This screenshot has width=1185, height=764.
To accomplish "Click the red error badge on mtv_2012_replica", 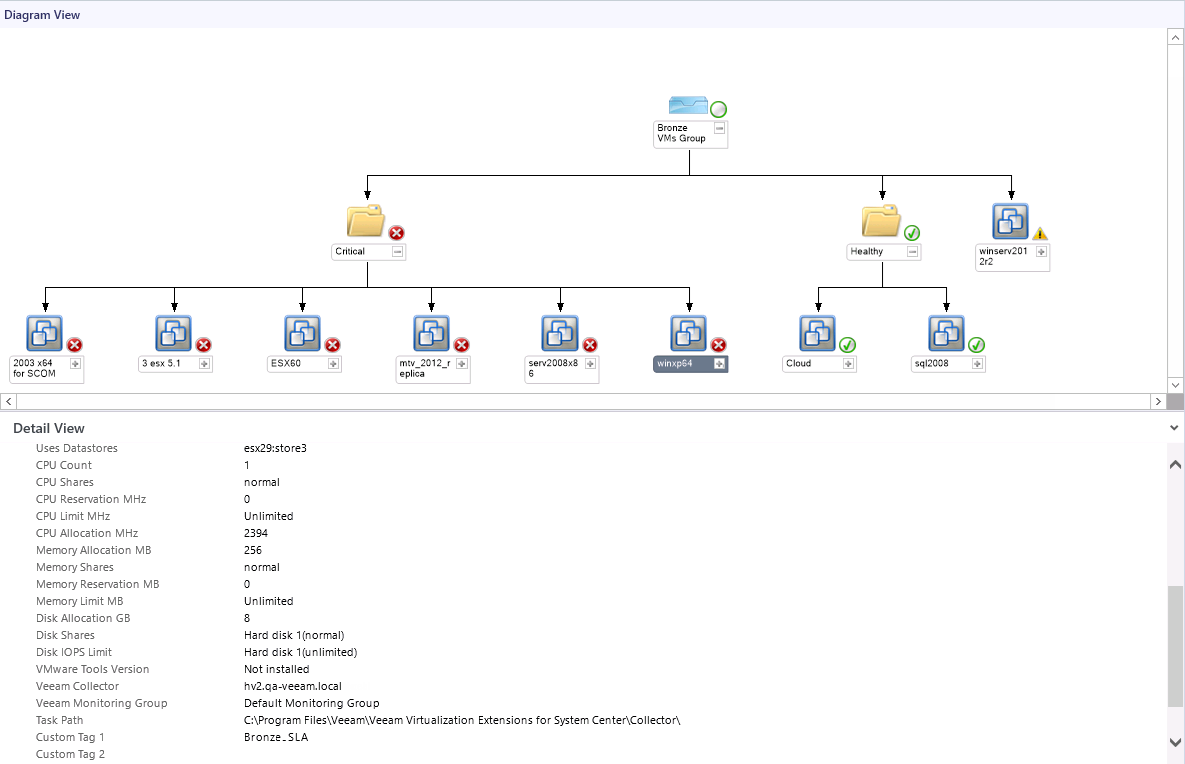I will (461, 345).
